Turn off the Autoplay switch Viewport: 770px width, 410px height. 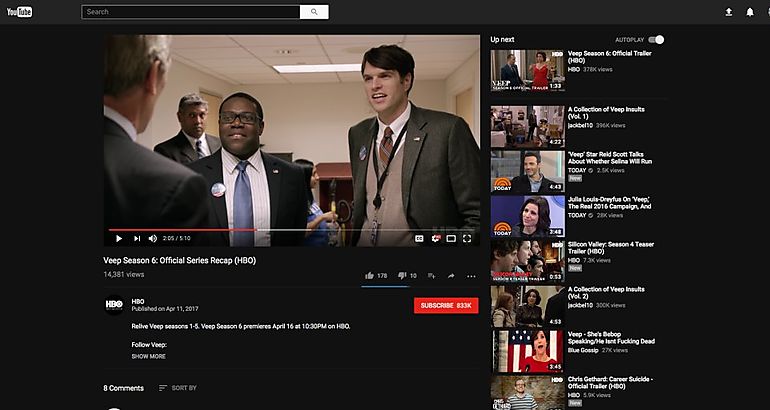click(656, 40)
